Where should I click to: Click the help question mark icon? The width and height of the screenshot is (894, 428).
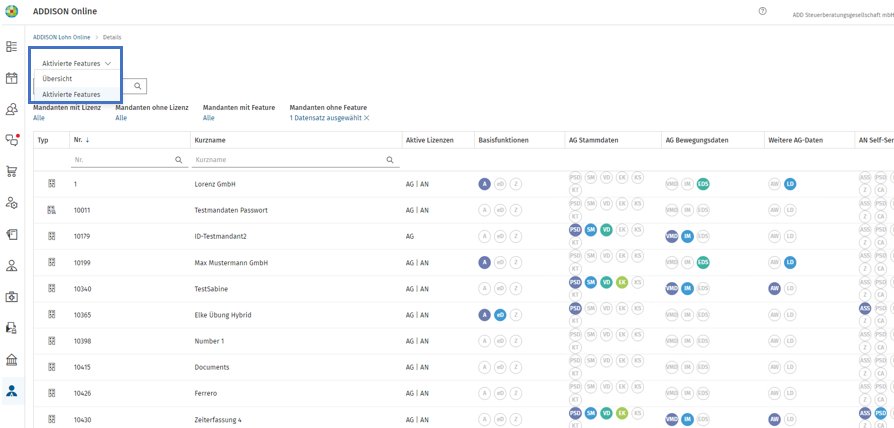click(762, 11)
